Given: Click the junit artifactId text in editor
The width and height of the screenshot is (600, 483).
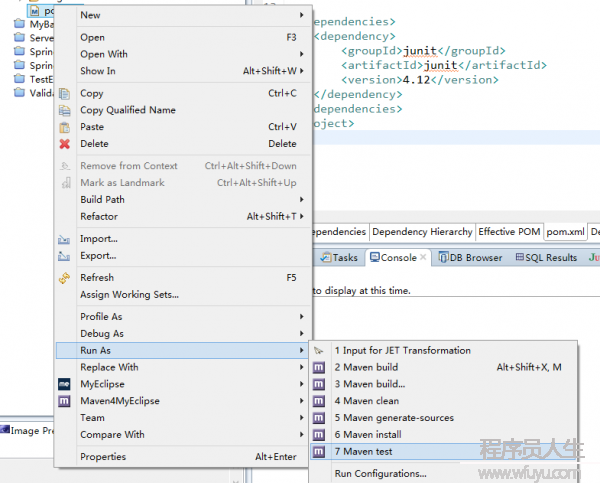Looking at the screenshot, I should click(440, 65).
